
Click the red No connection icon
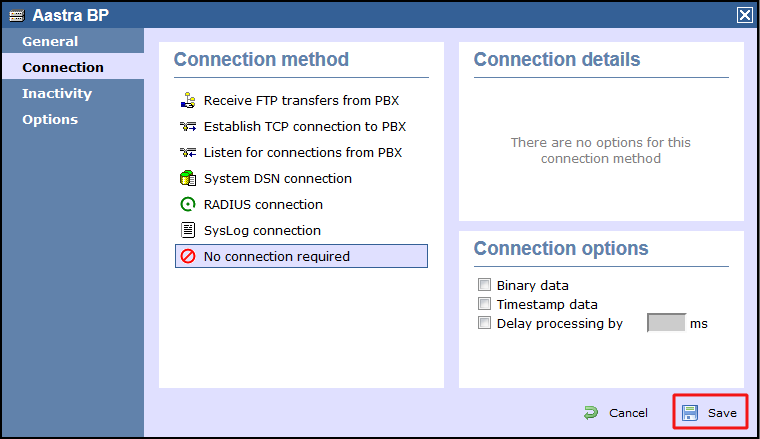pos(187,257)
